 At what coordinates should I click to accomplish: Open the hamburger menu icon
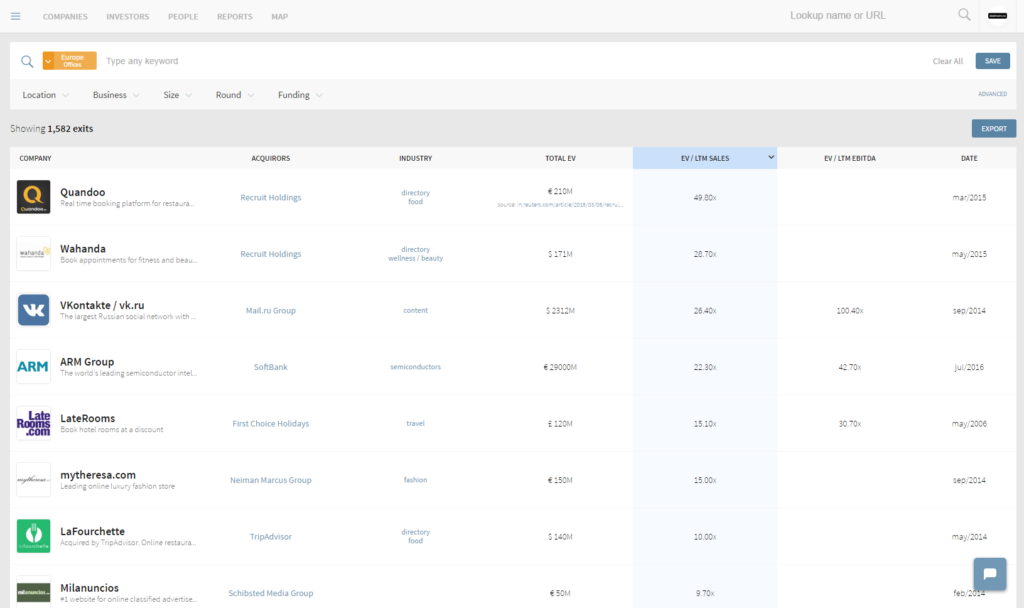[15, 16]
